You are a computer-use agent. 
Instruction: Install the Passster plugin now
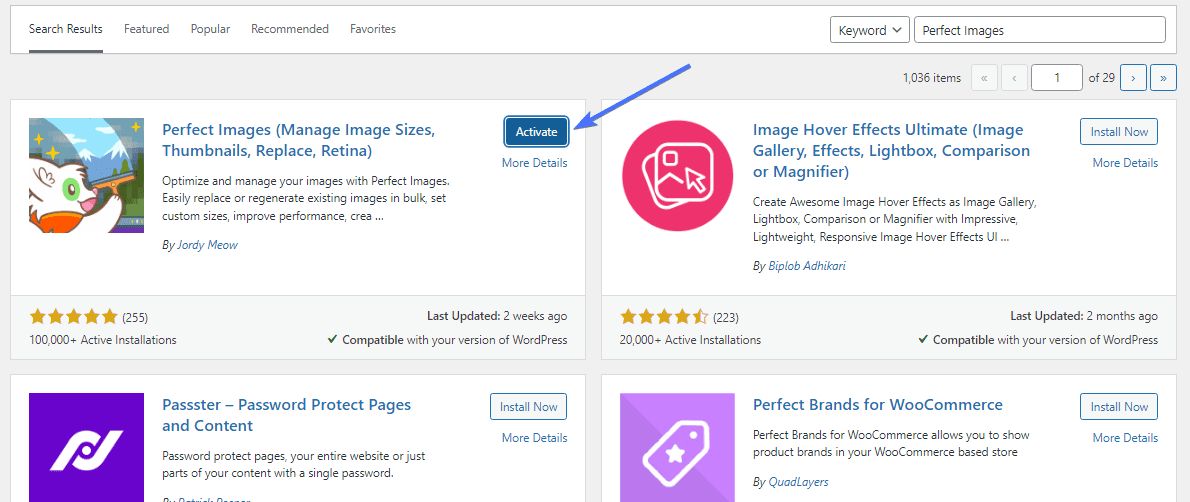tap(529, 406)
